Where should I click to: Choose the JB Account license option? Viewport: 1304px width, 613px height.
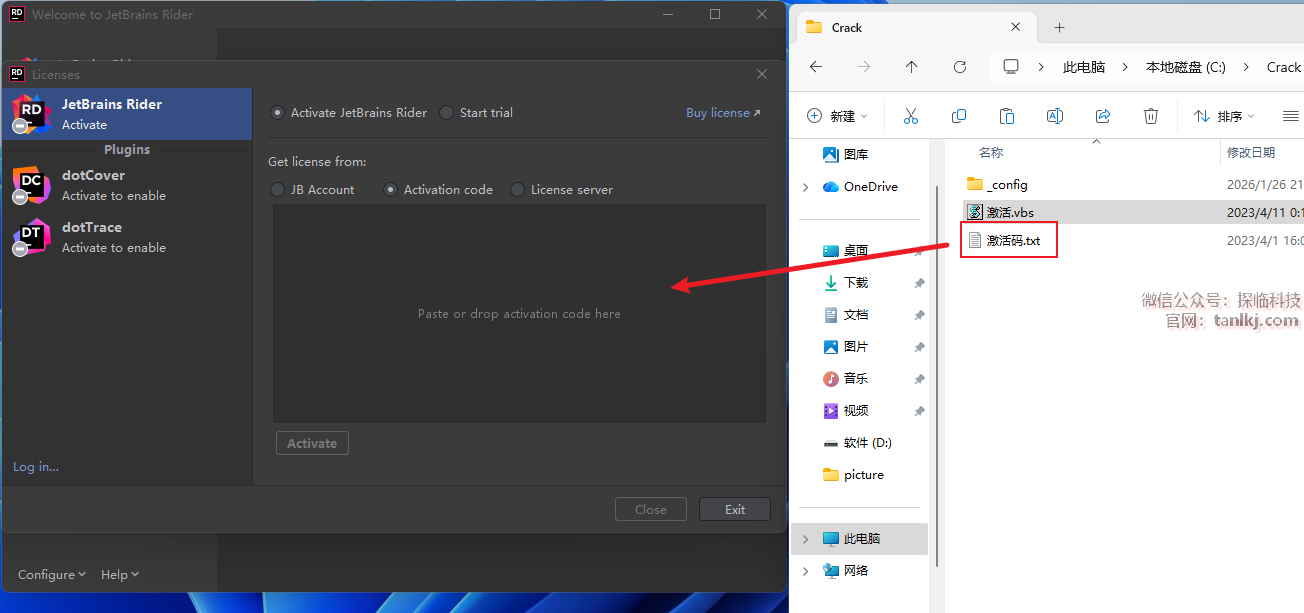coord(278,190)
